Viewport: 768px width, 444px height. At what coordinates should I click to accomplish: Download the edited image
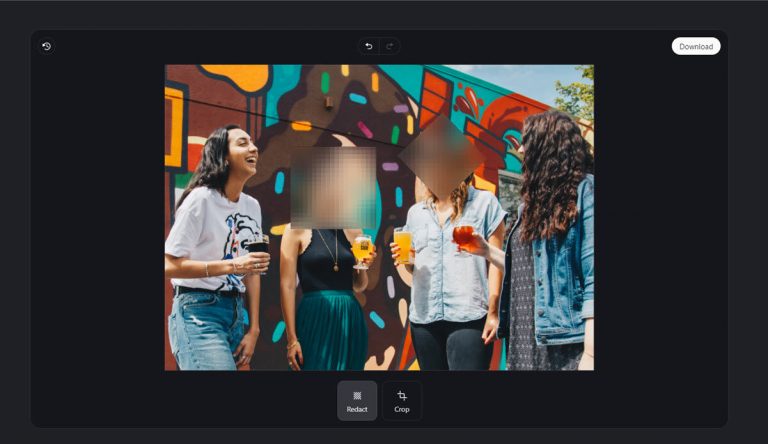695,46
